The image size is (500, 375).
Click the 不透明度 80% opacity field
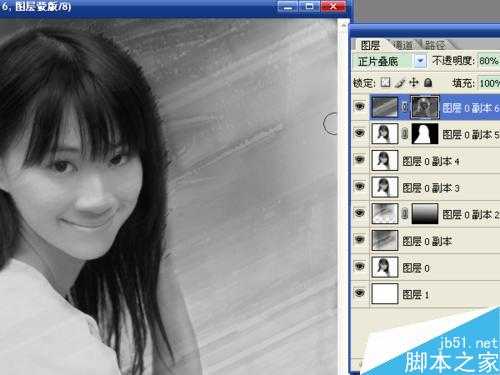[x=489, y=61]
